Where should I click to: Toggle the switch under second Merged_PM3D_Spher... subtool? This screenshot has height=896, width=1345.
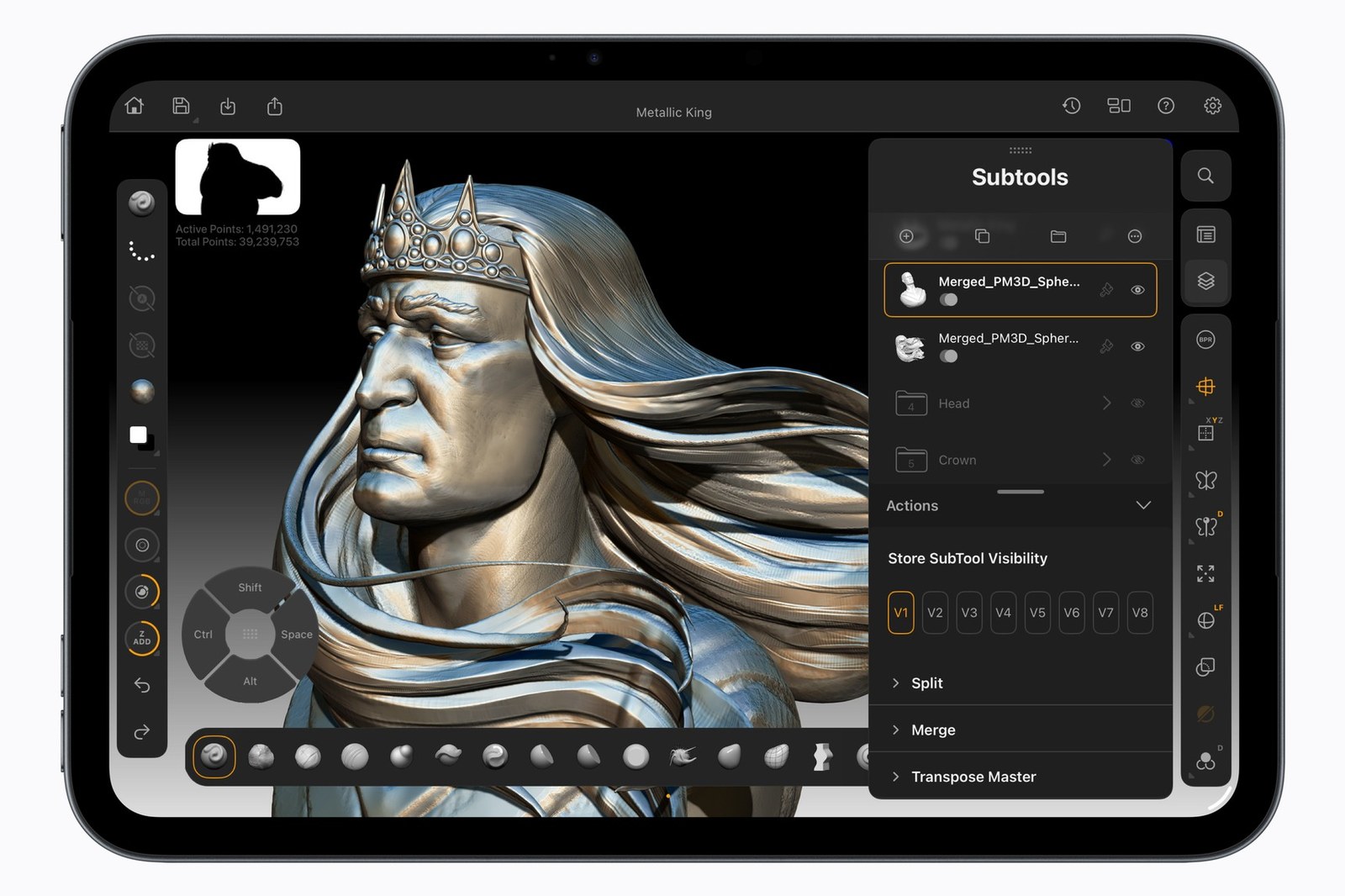coord(948,356)
